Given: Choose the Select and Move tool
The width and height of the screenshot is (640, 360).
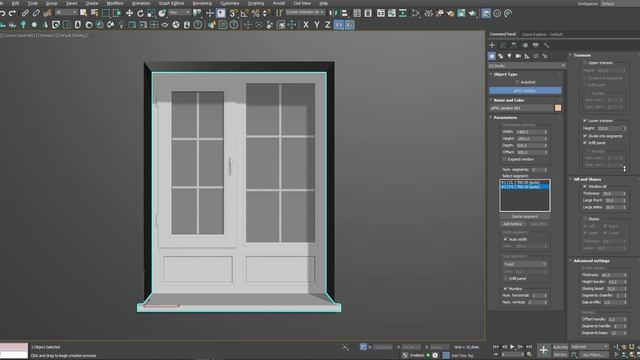Looking at the screenshot, I should click(x=129, y=13).
